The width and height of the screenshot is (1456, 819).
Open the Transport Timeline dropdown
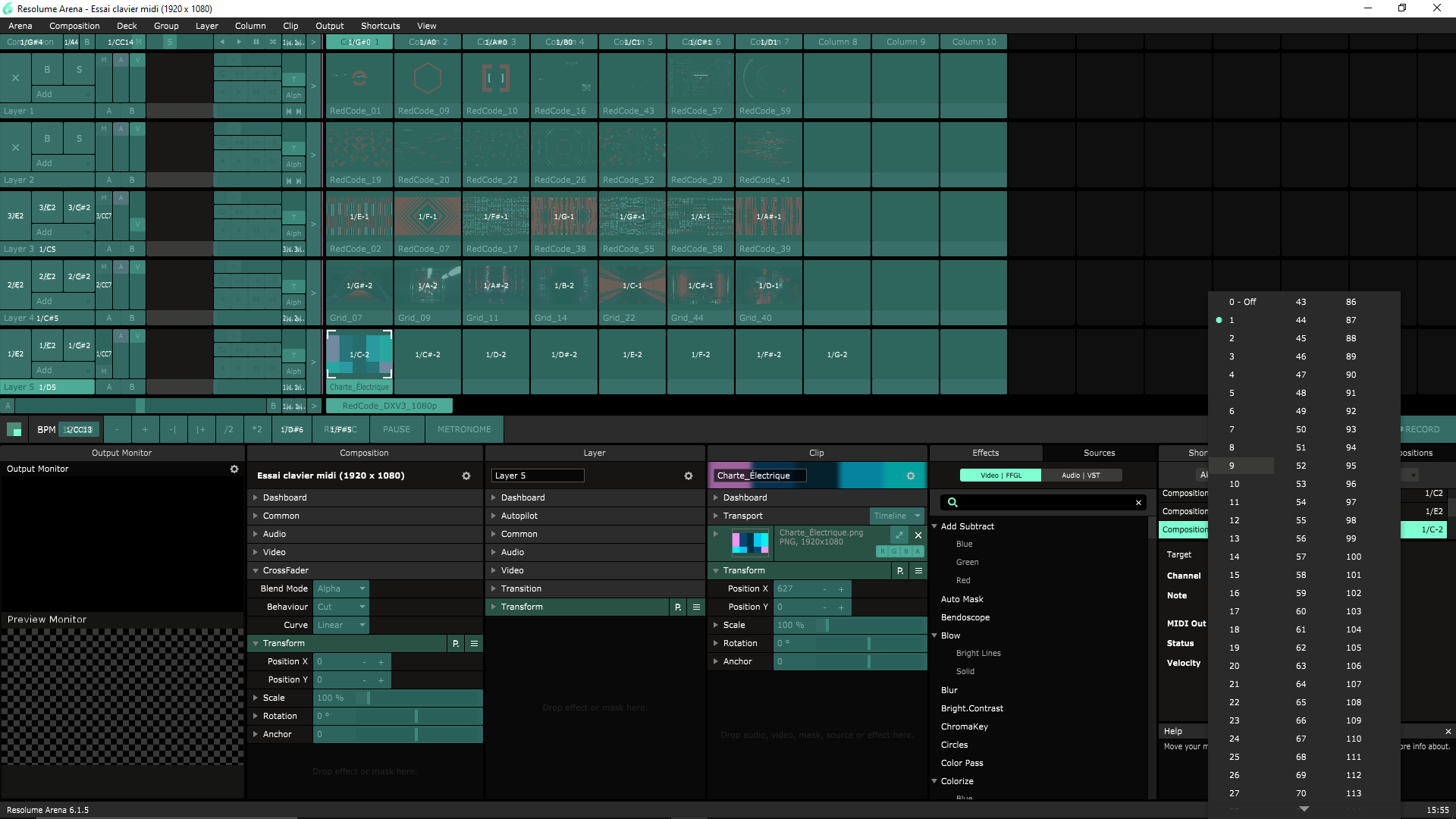[x=896, y=516]
